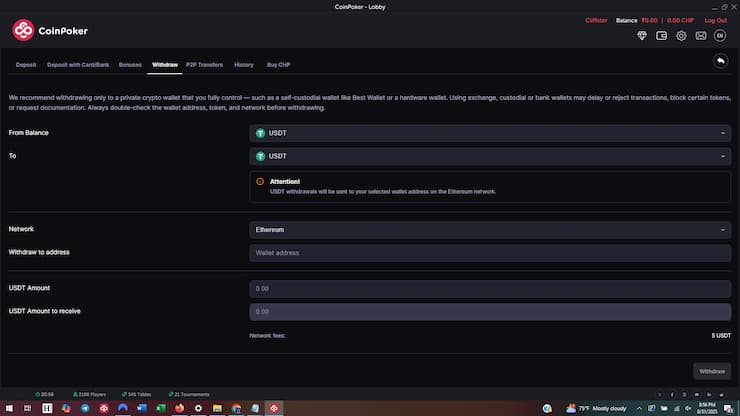Switch to the History tab
The height and width of the screenshot is (416, 740).
point(244,65)
